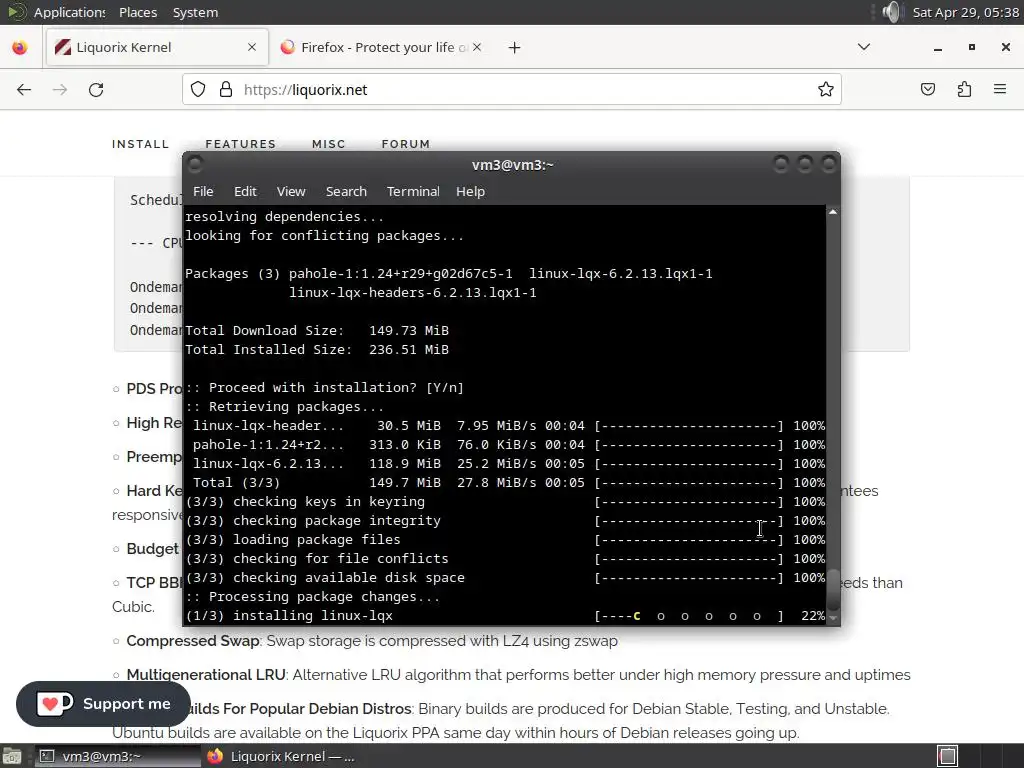The image size is (1024, 768).
Task: Click the Proceed with installation prompt line
Action: pos(325,387)
